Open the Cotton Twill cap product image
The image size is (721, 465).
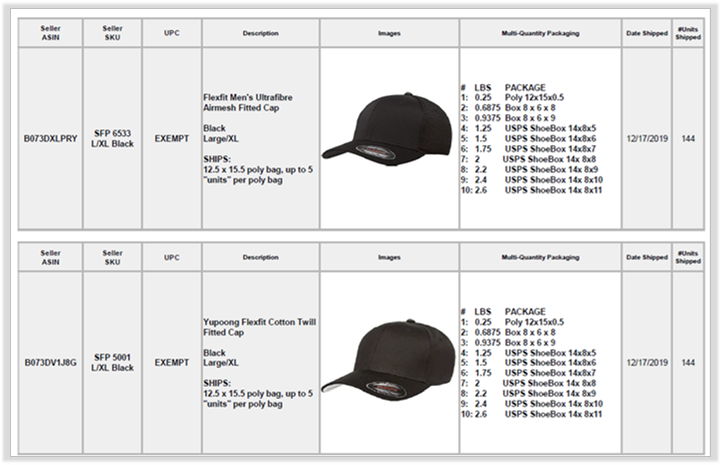389,358
